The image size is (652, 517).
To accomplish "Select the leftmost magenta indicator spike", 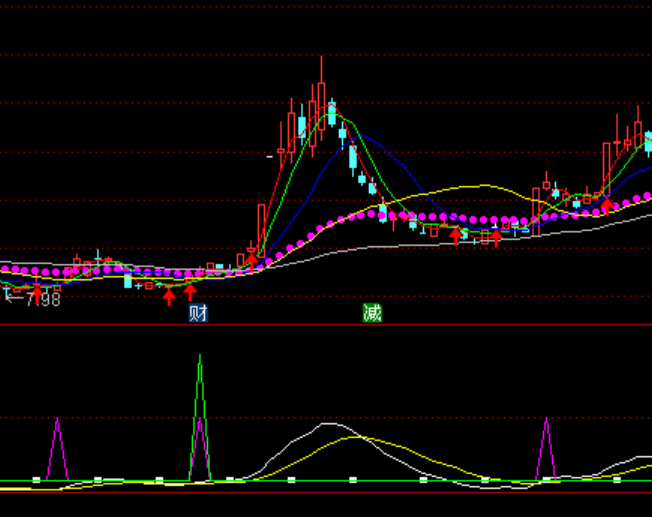I will [57, 420].
